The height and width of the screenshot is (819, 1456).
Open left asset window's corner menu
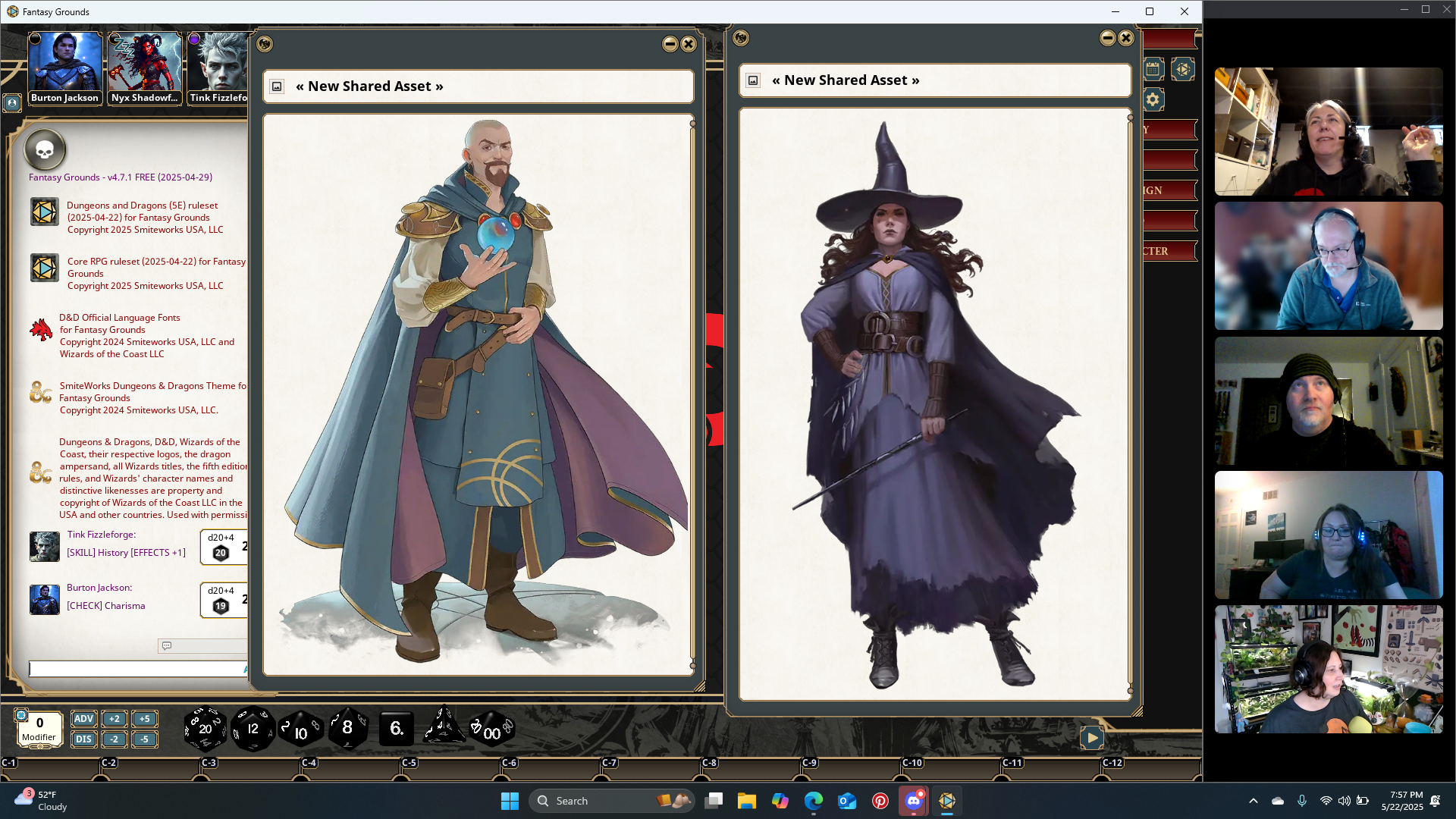(265, 44)
